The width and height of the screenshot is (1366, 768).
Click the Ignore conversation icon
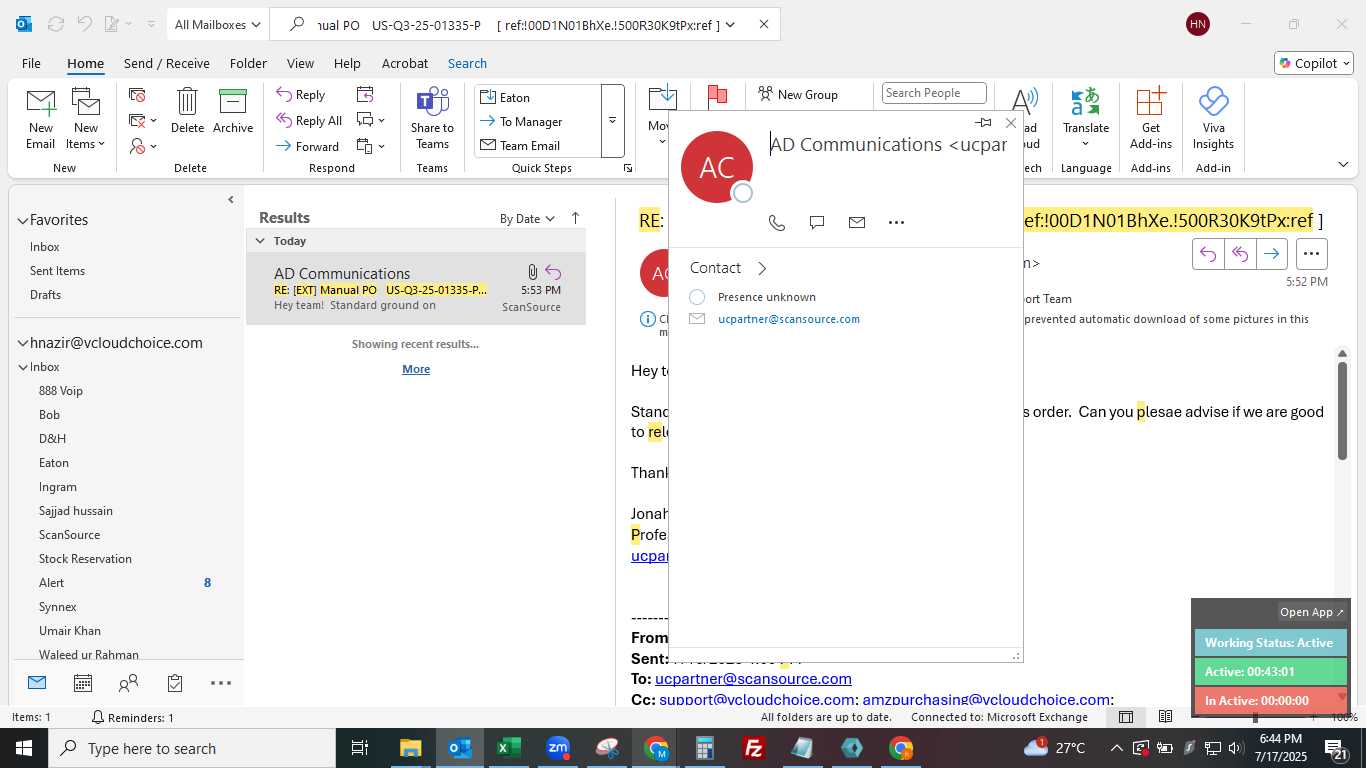coord(138,95)
